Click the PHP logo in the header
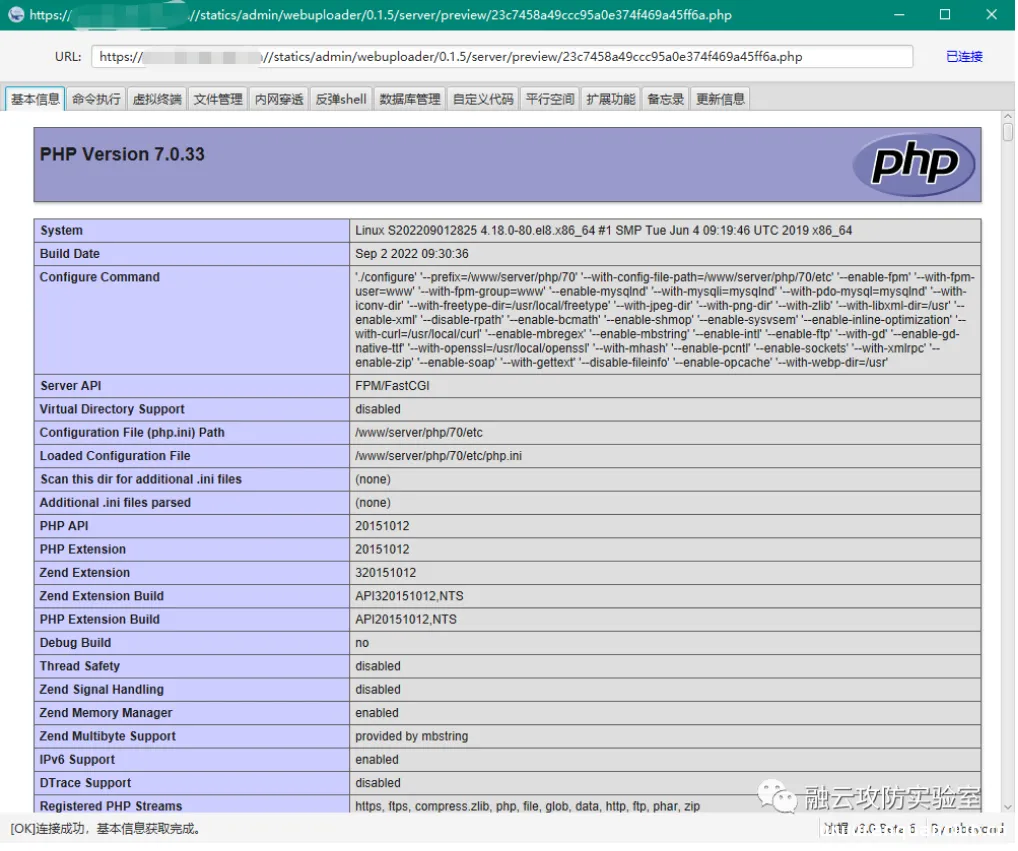This screenshot has width=1018, height=851. [913, 164]
